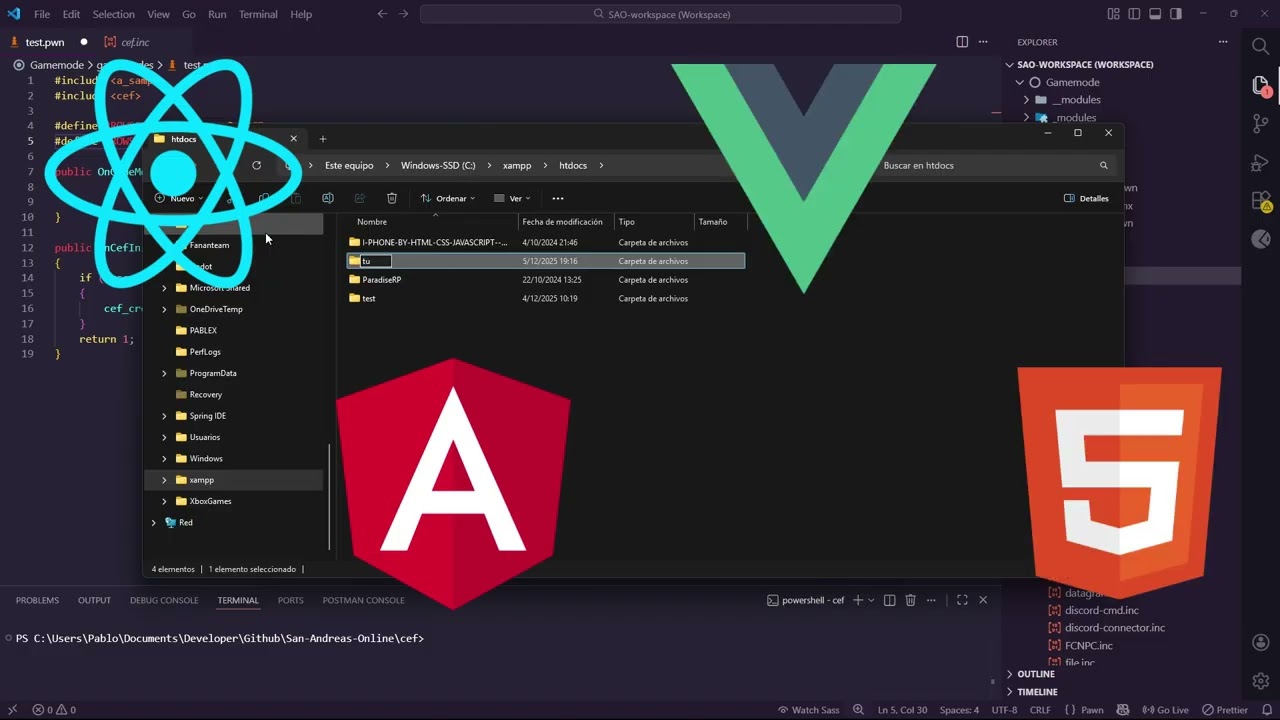
Task: Toggle the bottom panel layout
Action: coord(1155,14)
